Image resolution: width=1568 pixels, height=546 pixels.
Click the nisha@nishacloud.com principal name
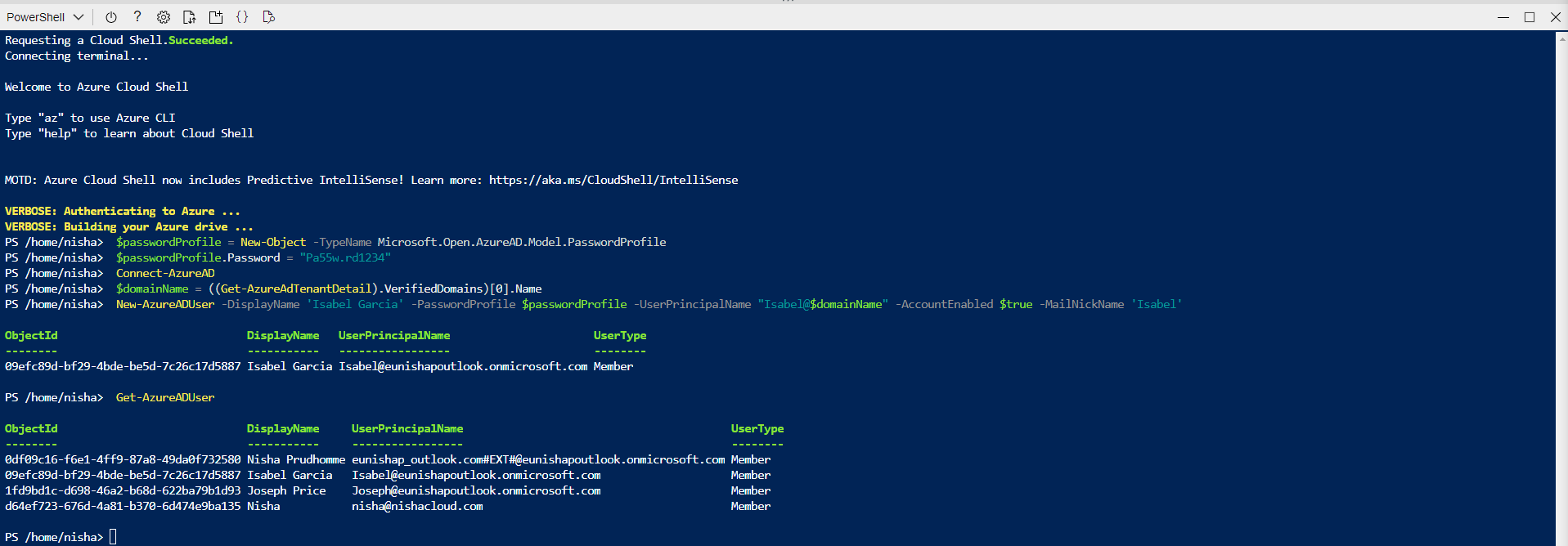pos(417,506)
